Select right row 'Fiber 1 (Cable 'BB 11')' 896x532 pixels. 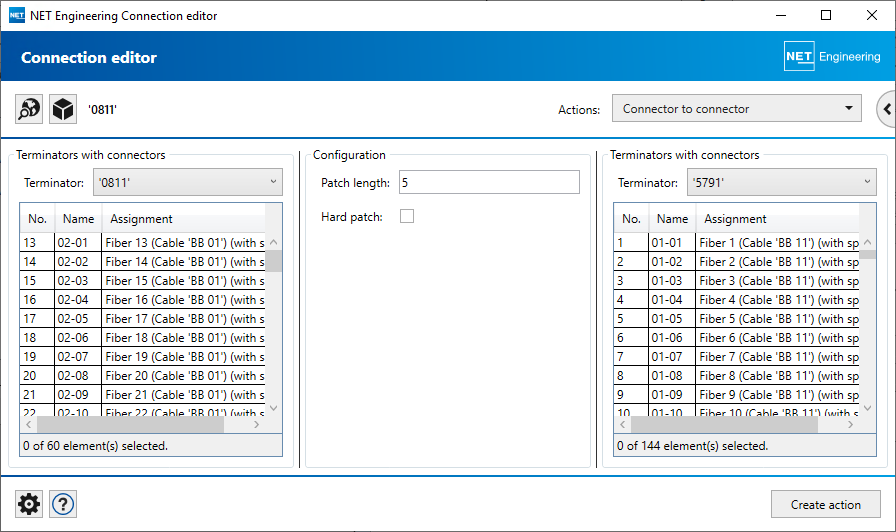(x=737, y=242)
